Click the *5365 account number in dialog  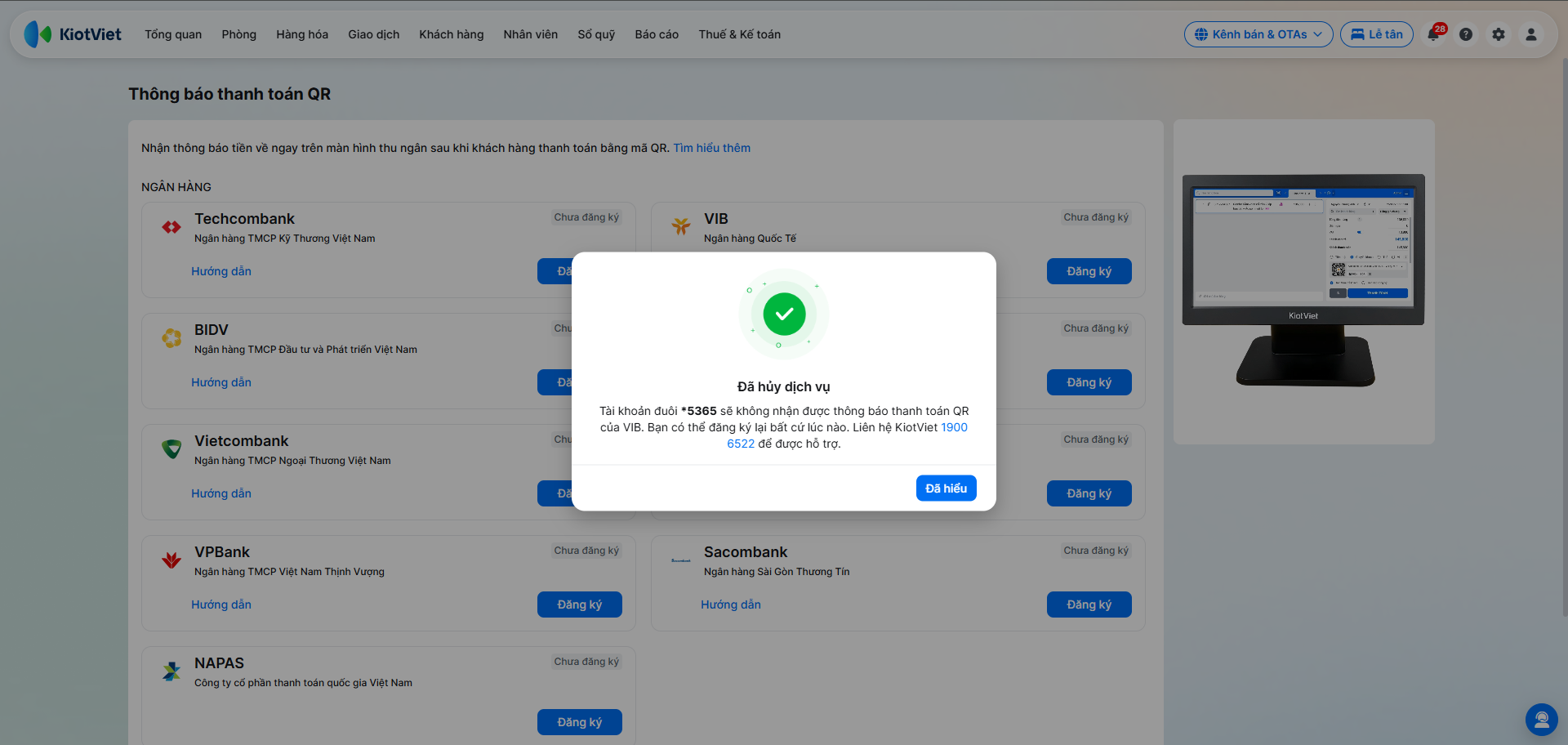[699, 411]
